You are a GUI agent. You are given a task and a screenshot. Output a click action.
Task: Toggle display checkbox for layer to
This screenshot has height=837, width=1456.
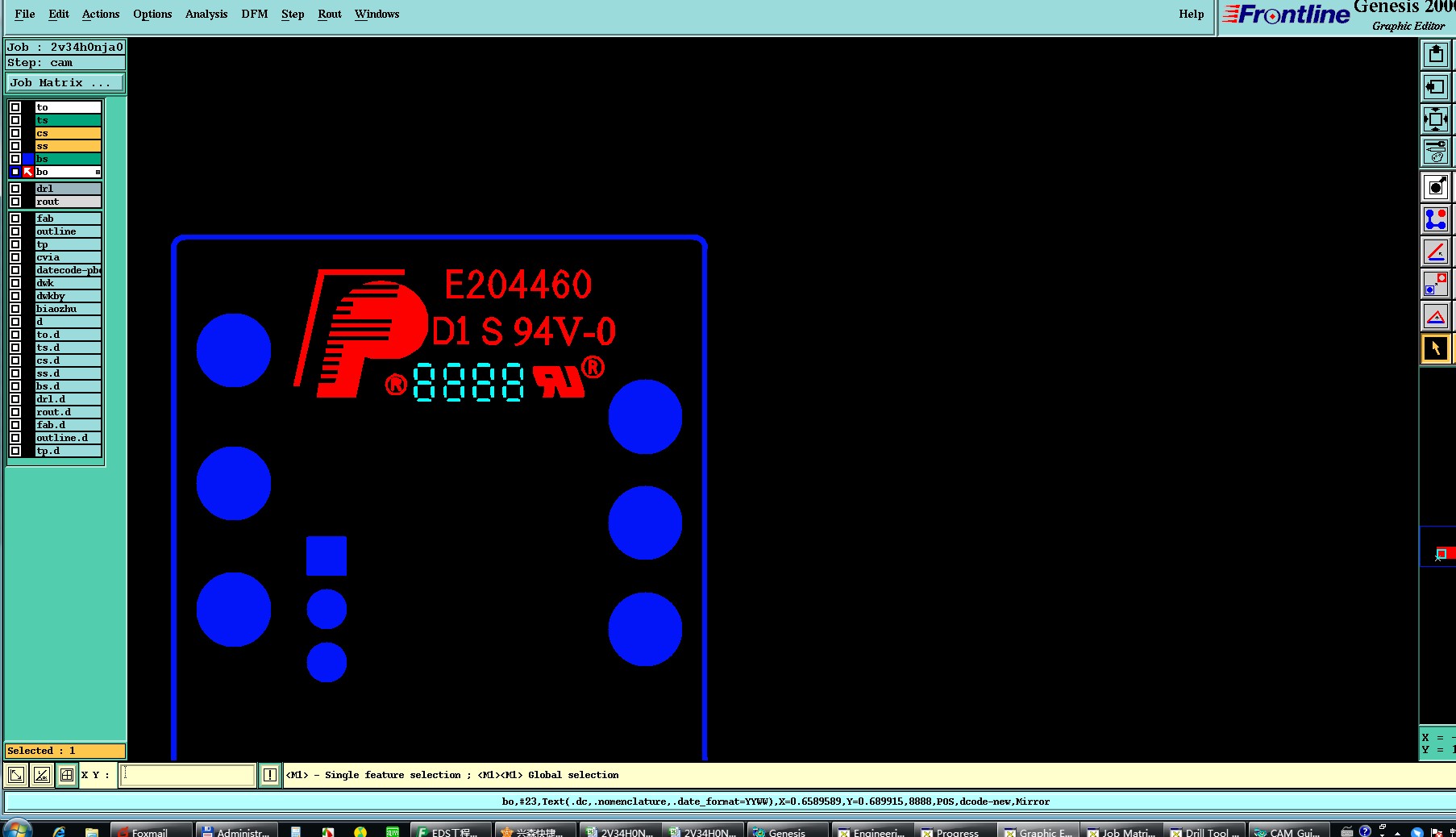[x=15, y=107]
